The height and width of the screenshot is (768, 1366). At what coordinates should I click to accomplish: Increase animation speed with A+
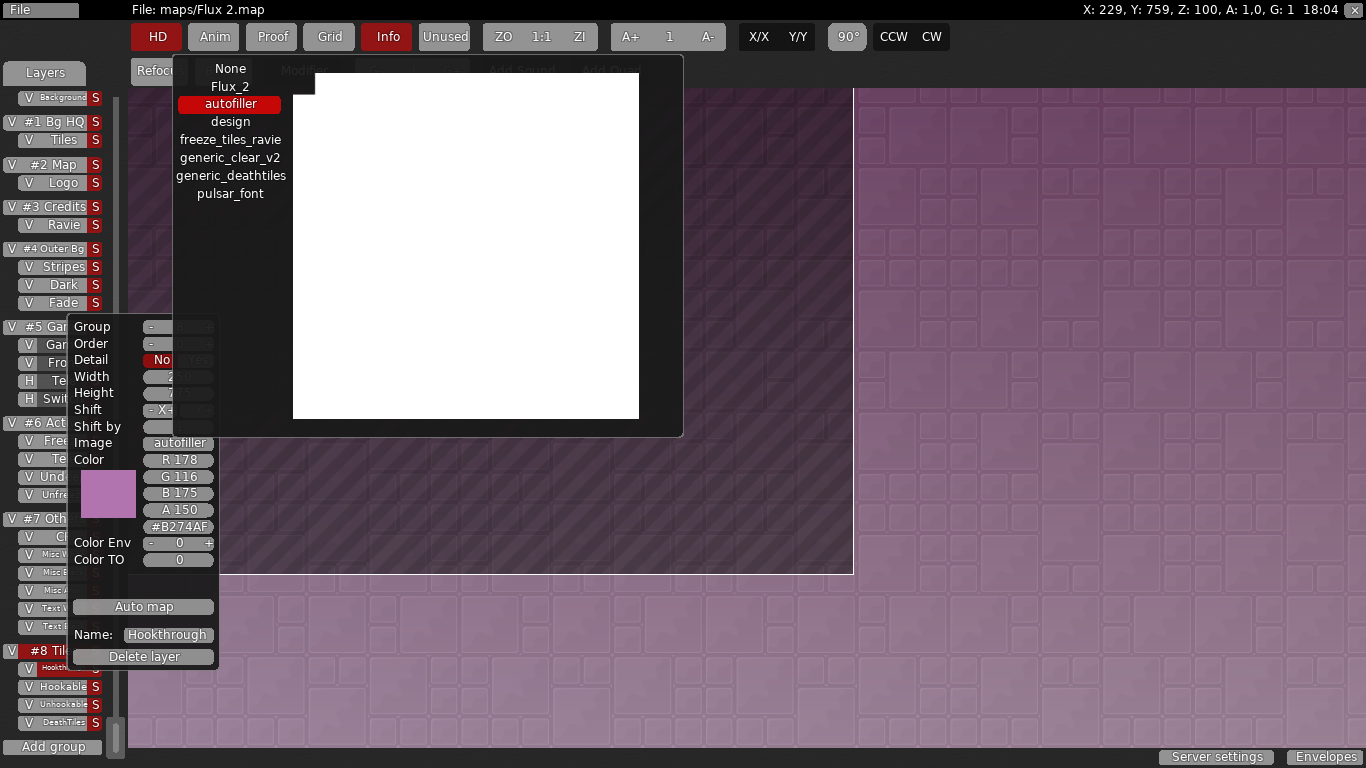[x=630, y=37]
